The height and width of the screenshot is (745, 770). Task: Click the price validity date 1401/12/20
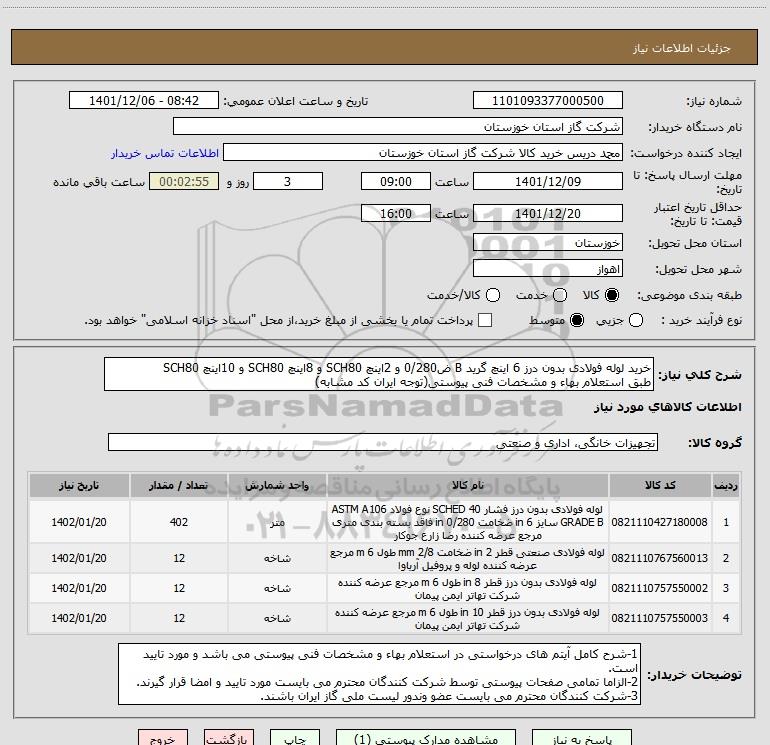pos(548,214)
